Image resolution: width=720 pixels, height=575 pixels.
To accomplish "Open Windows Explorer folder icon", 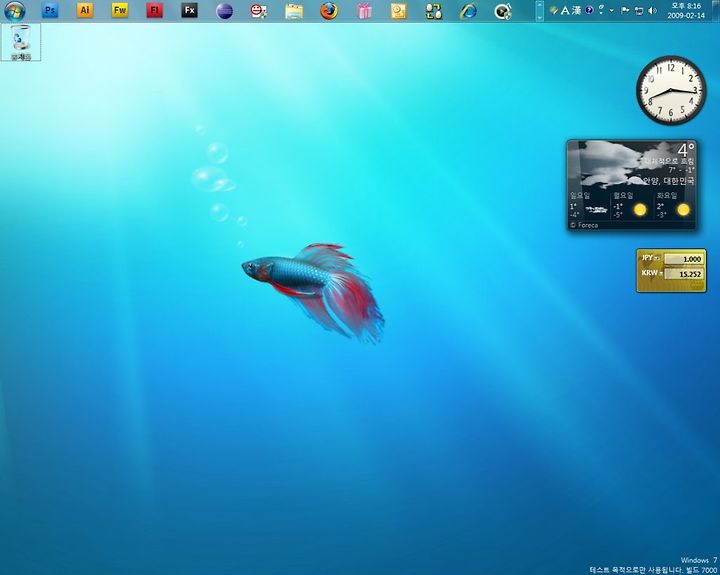I will click(294, 11).
